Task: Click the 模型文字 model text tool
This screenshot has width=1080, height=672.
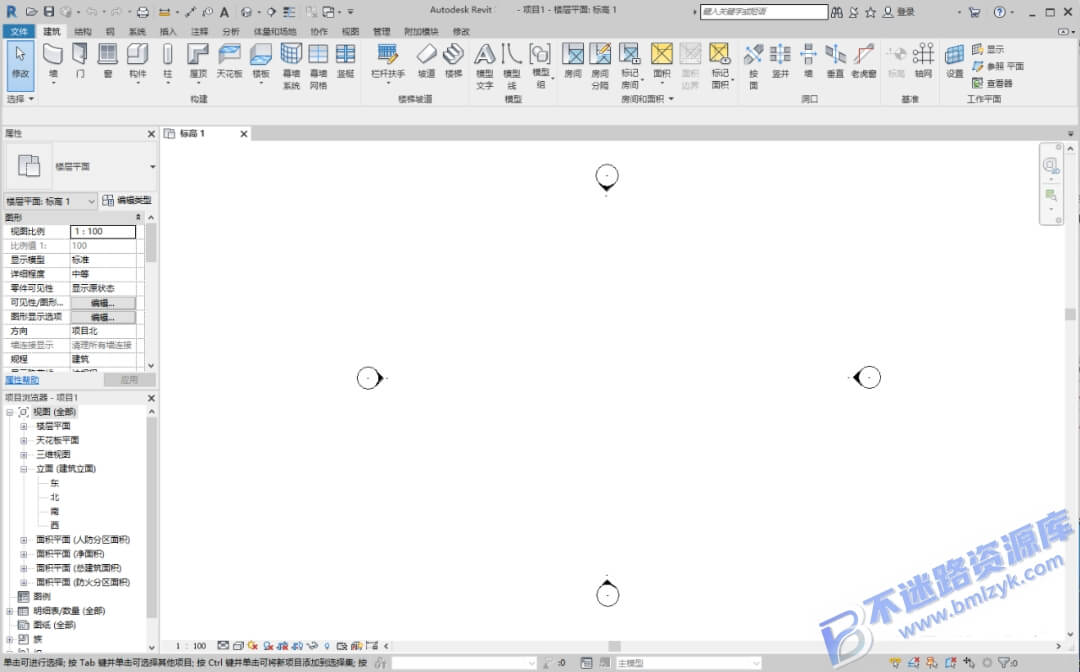Action: pos(484,66)
